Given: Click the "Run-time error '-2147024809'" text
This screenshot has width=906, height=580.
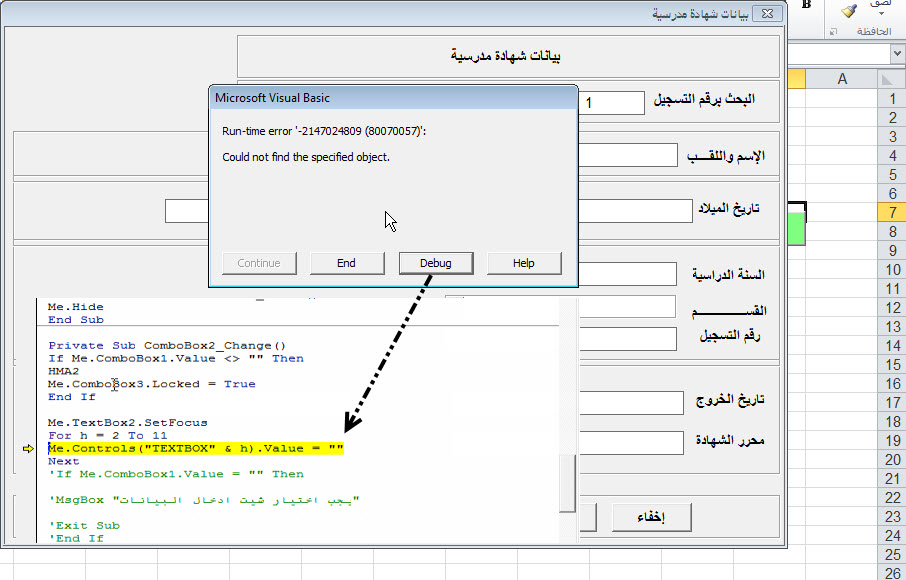Looking at the screenshot, I should [324, 131].
